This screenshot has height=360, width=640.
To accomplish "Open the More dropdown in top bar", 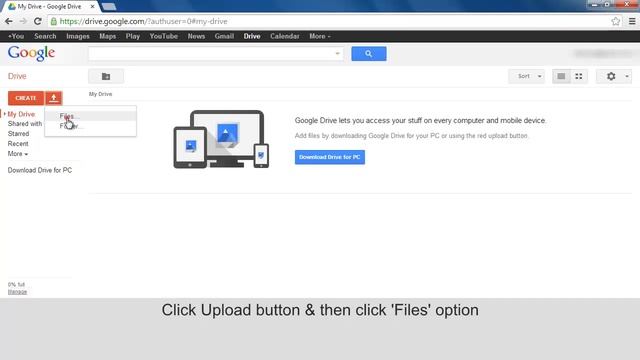I will point(320,36).
